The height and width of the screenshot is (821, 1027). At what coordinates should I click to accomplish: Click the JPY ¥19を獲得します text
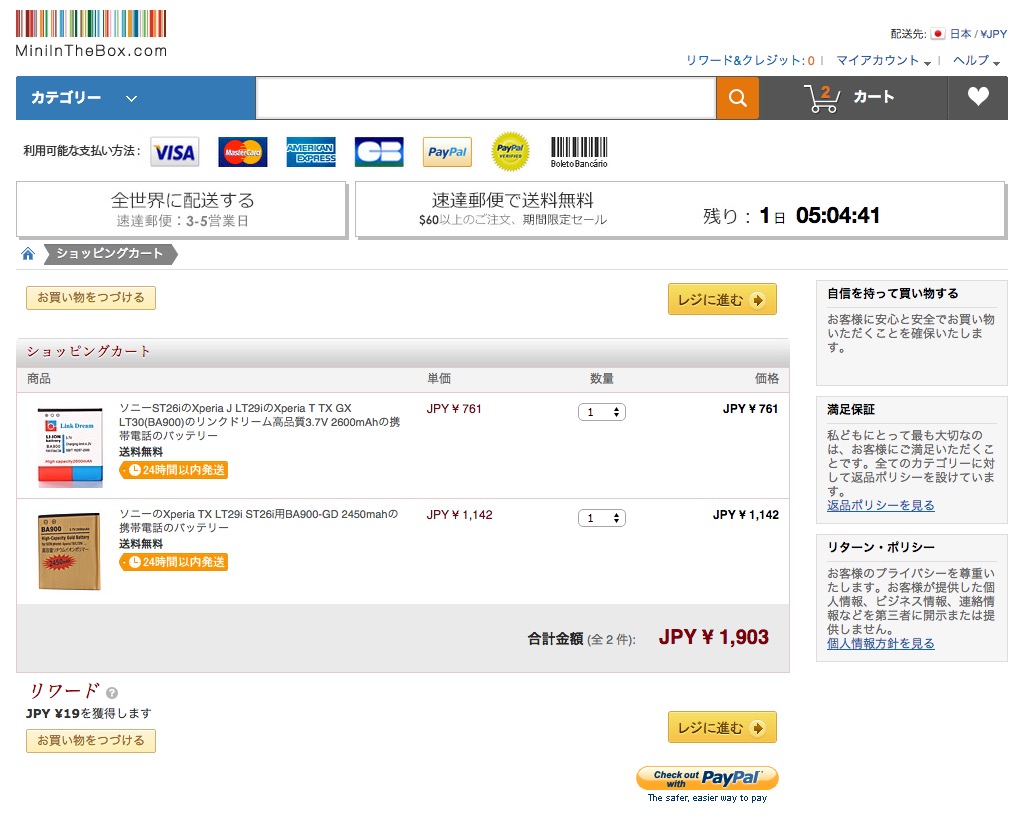[88, 713]
